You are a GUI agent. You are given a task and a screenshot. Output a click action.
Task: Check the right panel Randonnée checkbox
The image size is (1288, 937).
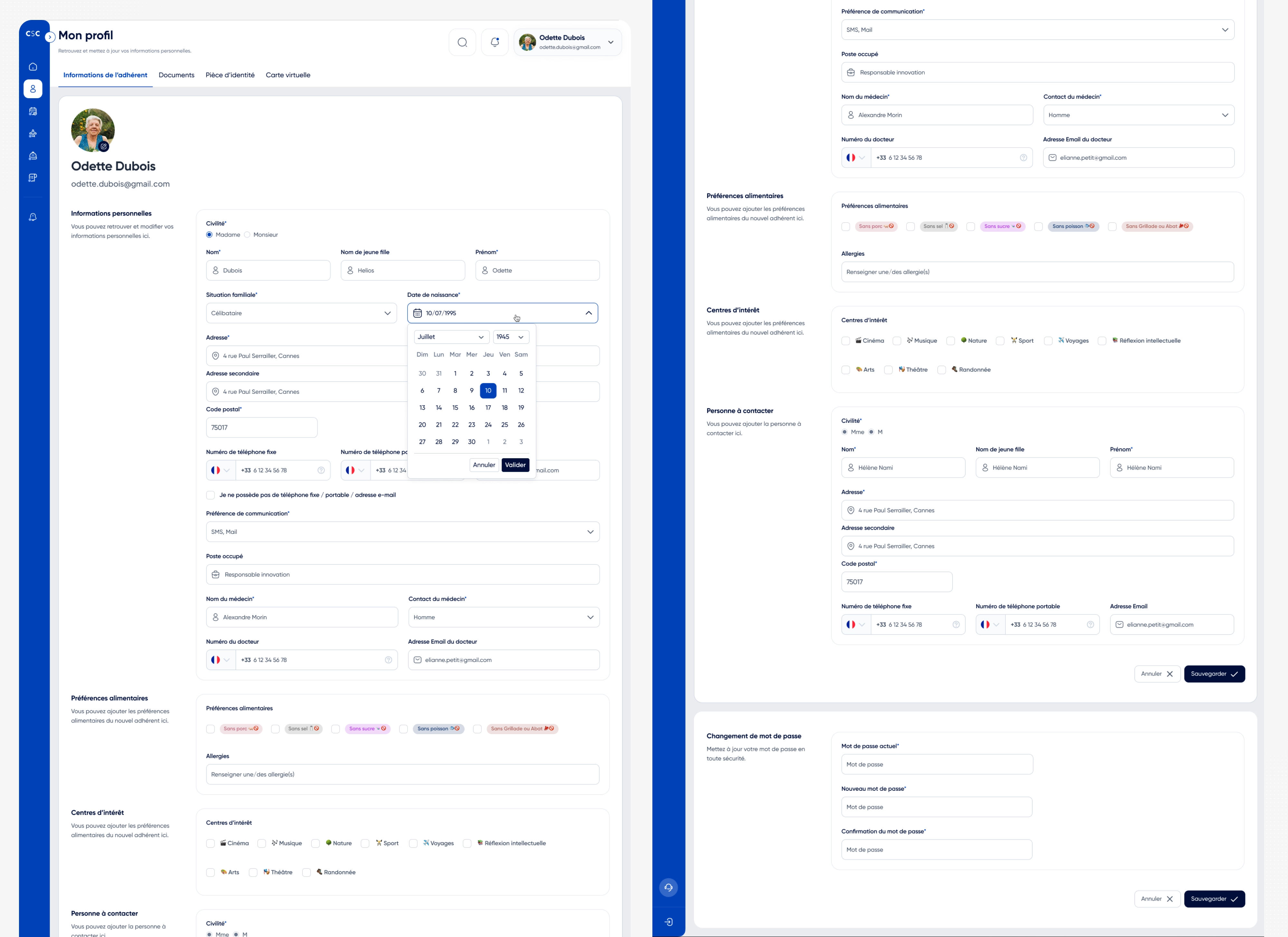point(942,370)
